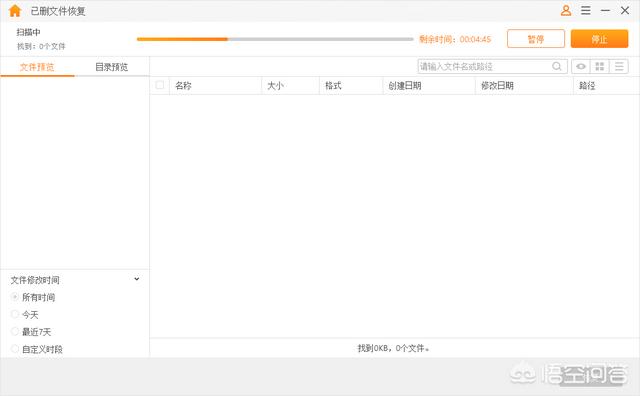Close the recovery window
Image resolution: width=640 pixels, height=396 pixels.
click(625, 11)
